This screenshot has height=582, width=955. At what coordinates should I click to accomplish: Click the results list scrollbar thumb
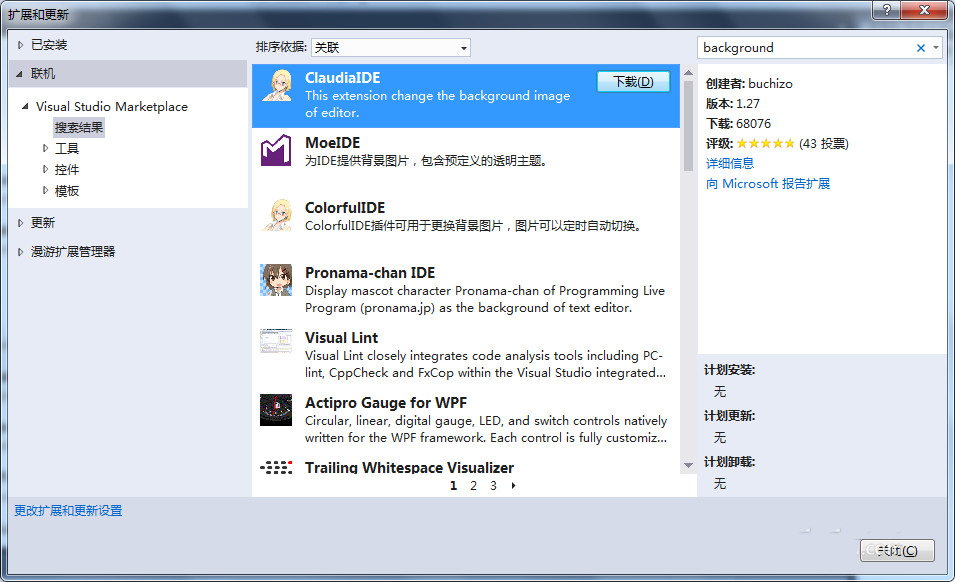688,125
